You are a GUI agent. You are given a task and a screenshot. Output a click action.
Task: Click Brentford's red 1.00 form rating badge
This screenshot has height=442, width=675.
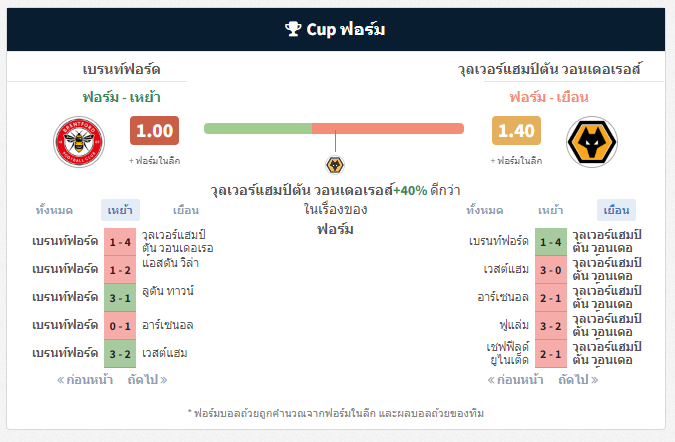[x=154, y=130]
